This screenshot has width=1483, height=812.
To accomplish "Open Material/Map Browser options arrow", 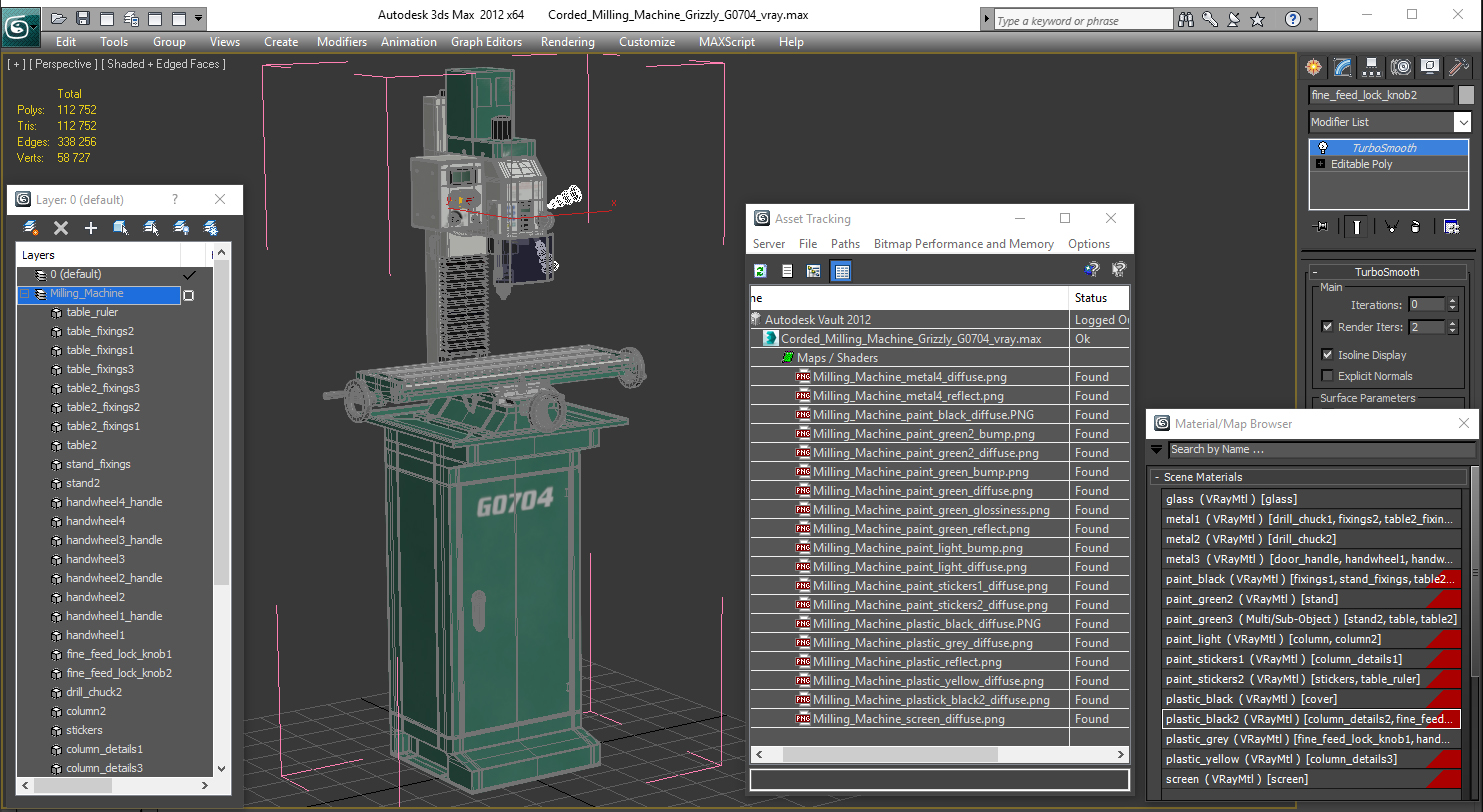I will pyautogui.click(x=1157, y=450).
